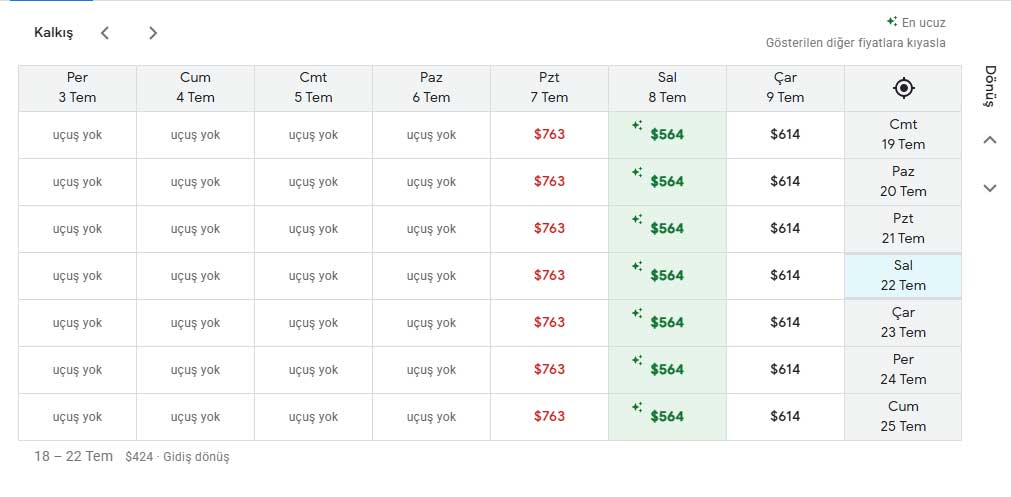Click the previous departure dates arrow
Image resolution: width=1011 pixels, height=497 pixels.
104,33
